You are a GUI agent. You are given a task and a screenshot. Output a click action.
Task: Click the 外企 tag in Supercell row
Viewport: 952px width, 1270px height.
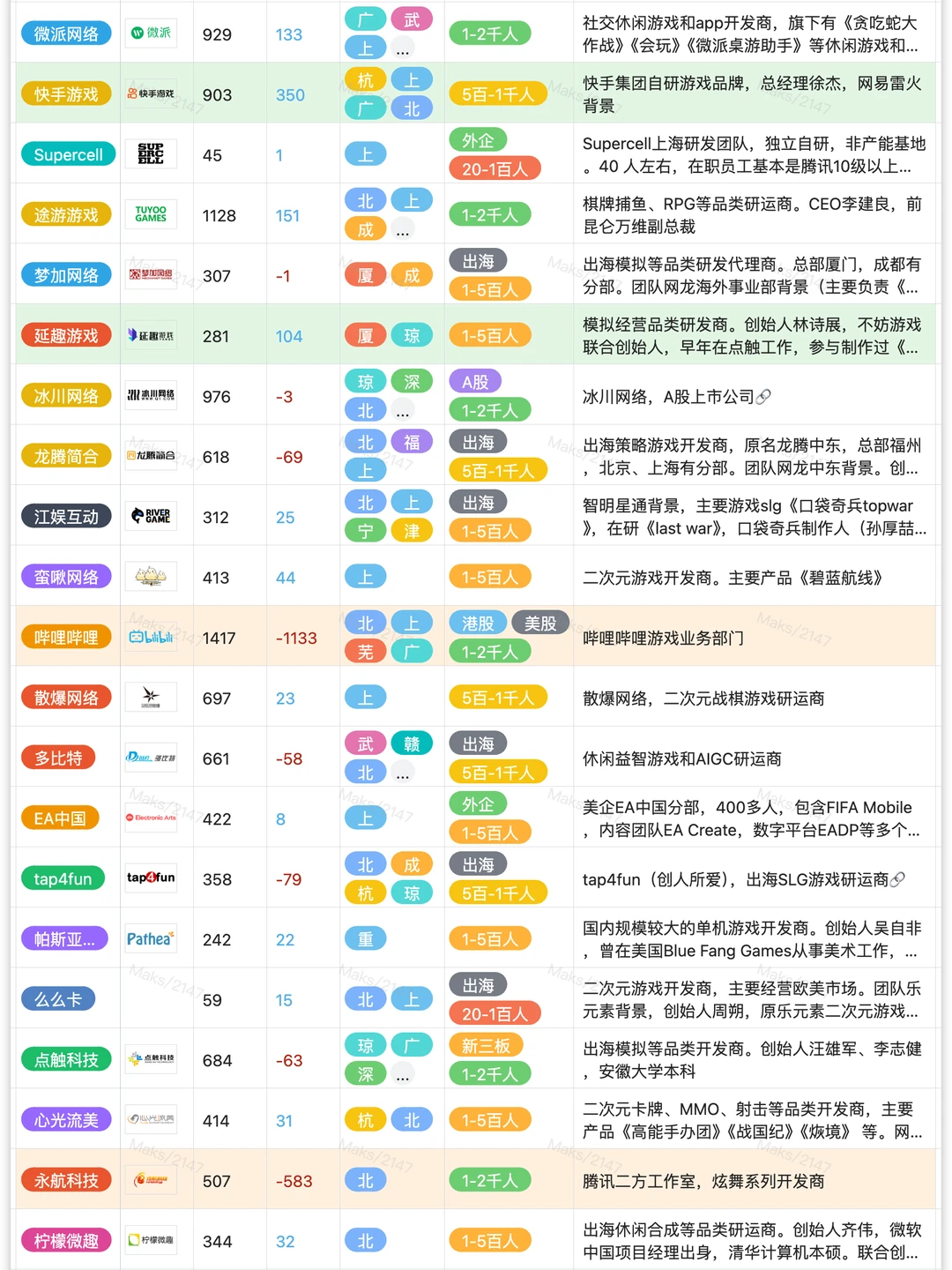click(478, 140)
